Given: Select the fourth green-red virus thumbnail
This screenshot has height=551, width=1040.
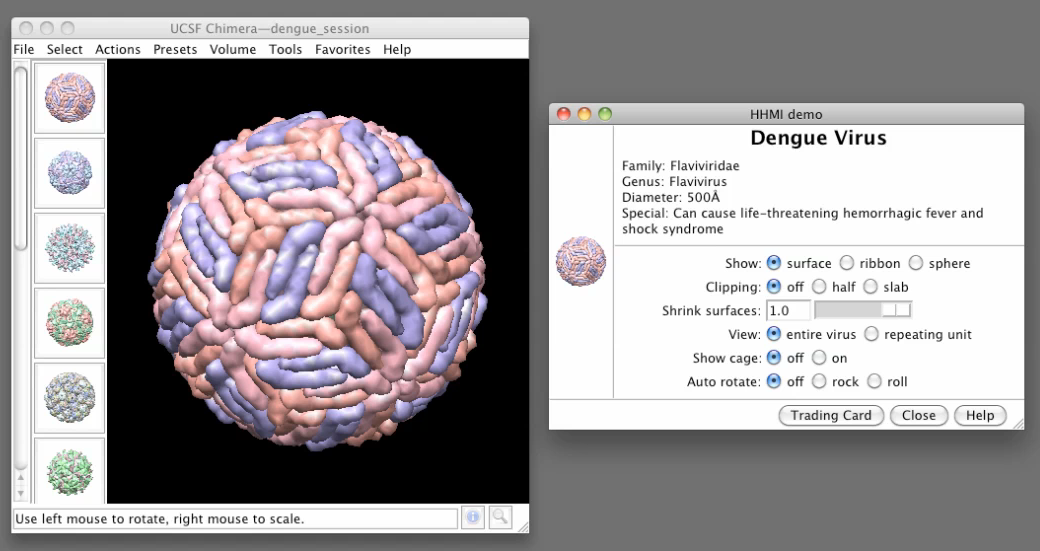Looking at the screenshot, I should (69, 321).
